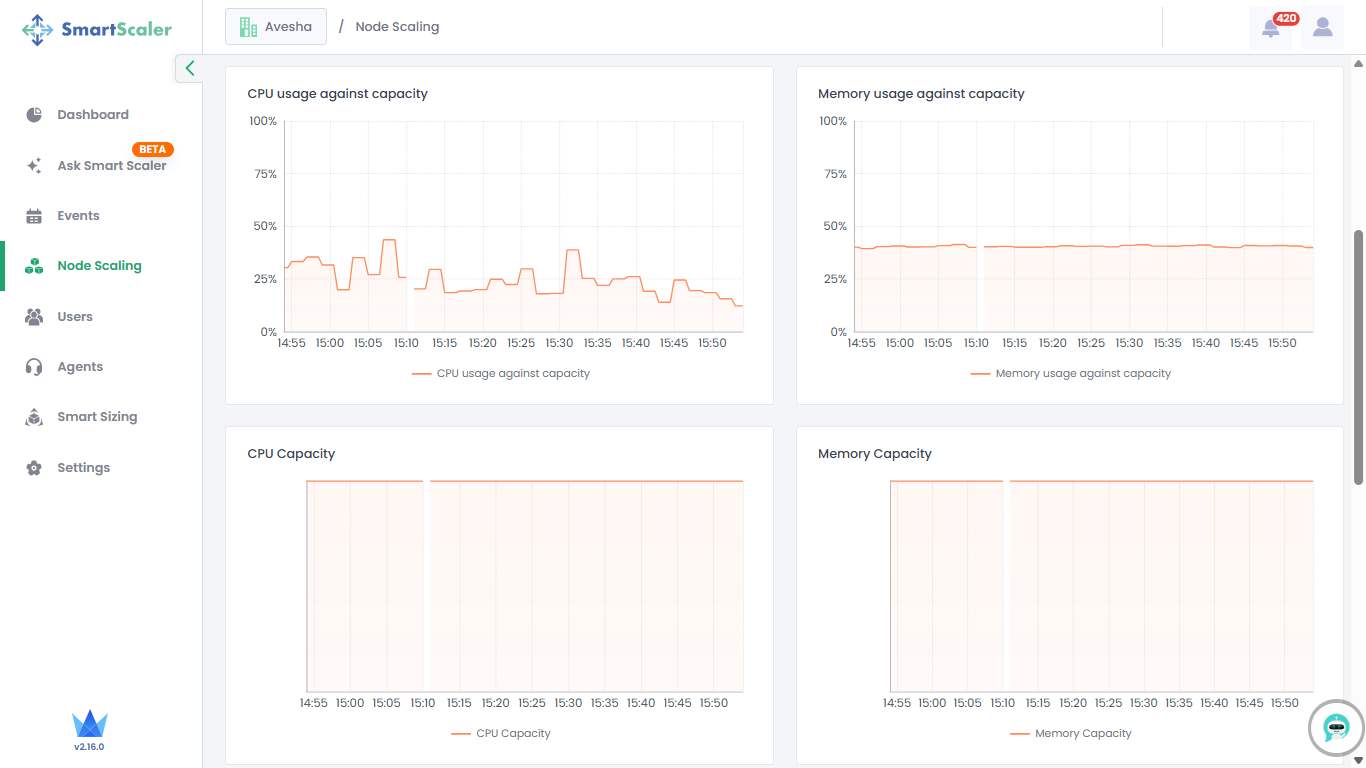Image resolution: width=1366 pixels, height=768 pixels.
Task: Click the Settings gear icon
Action: click(34, 468)
